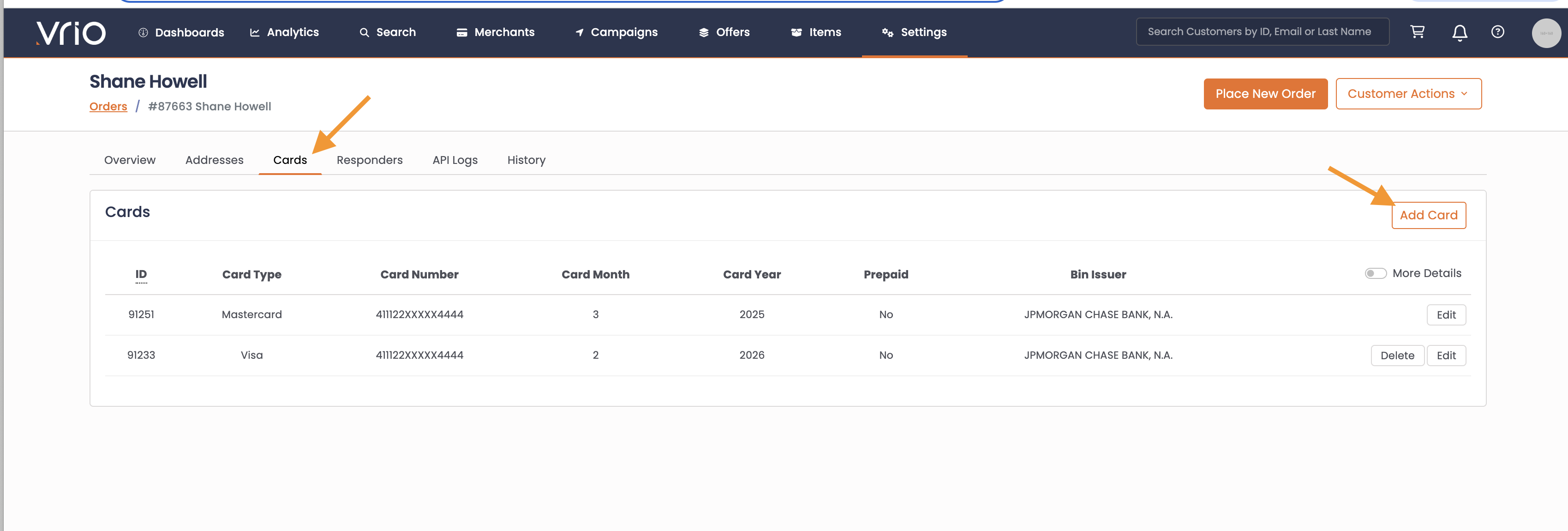The image size is (1568, 531).
Task: Click the Visa card type cell
Action: coord(251,356)
